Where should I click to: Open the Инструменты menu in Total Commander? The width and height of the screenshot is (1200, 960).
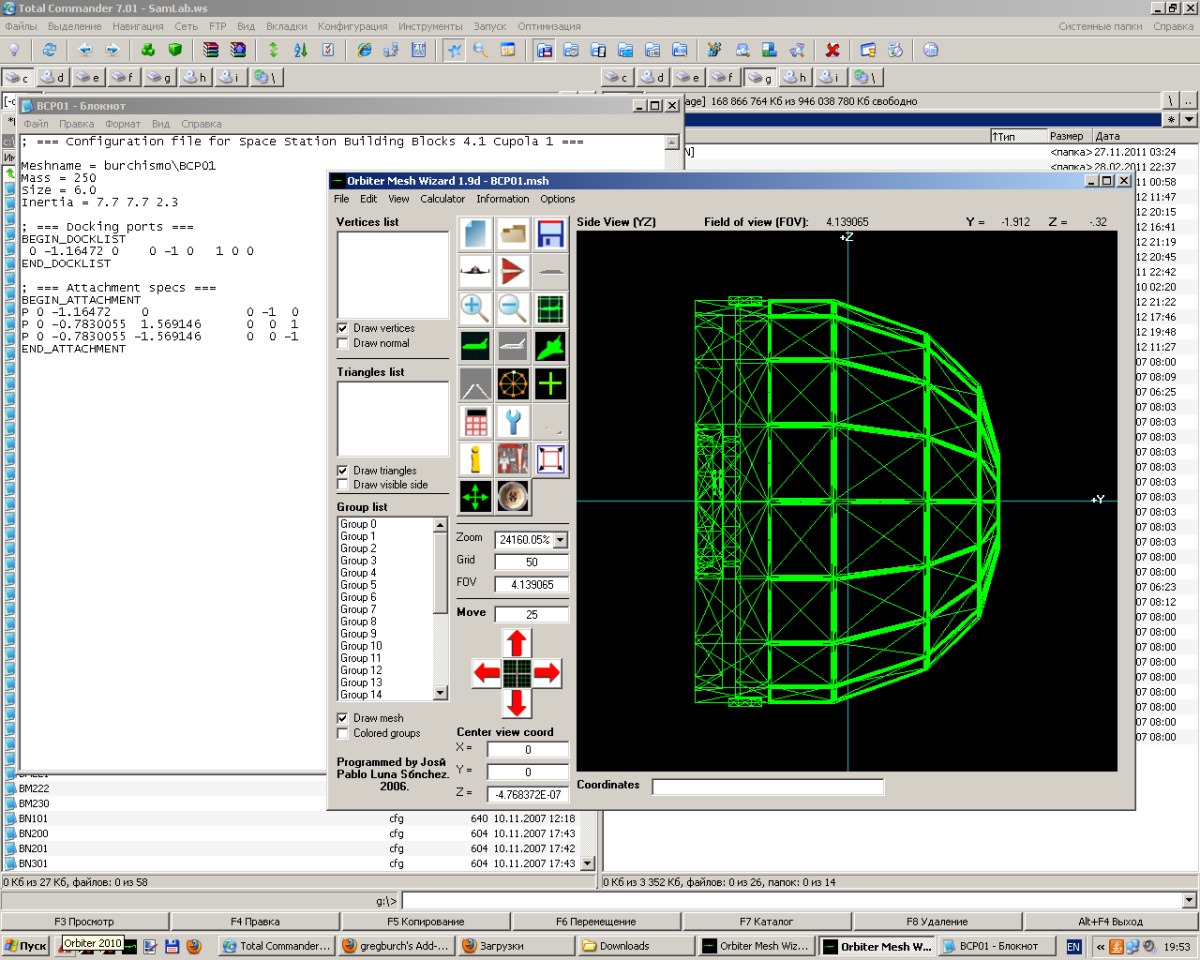coord(430,26)
